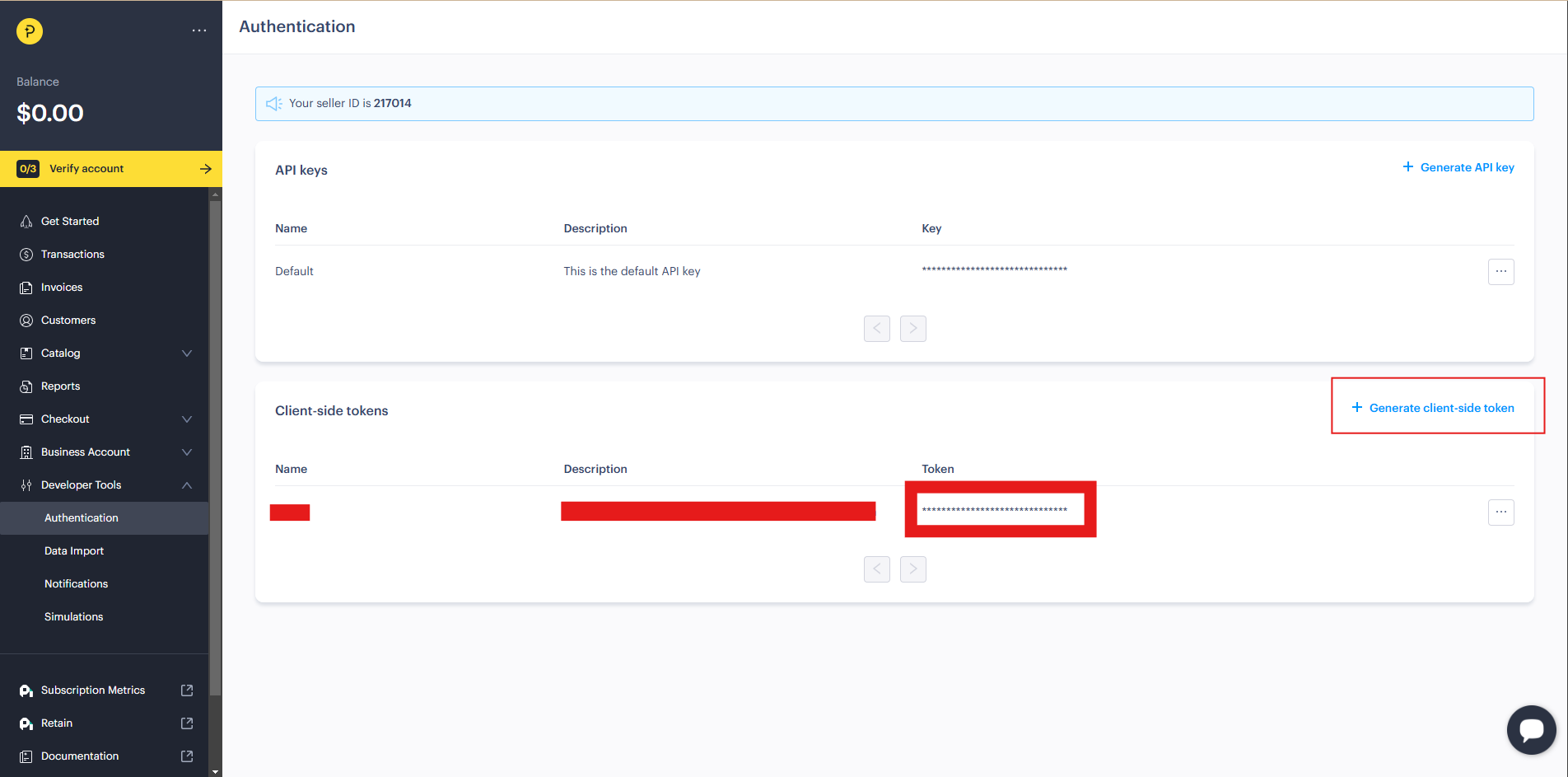
Task: Click the Verify account arrow icon
Action: pos(205,169)
